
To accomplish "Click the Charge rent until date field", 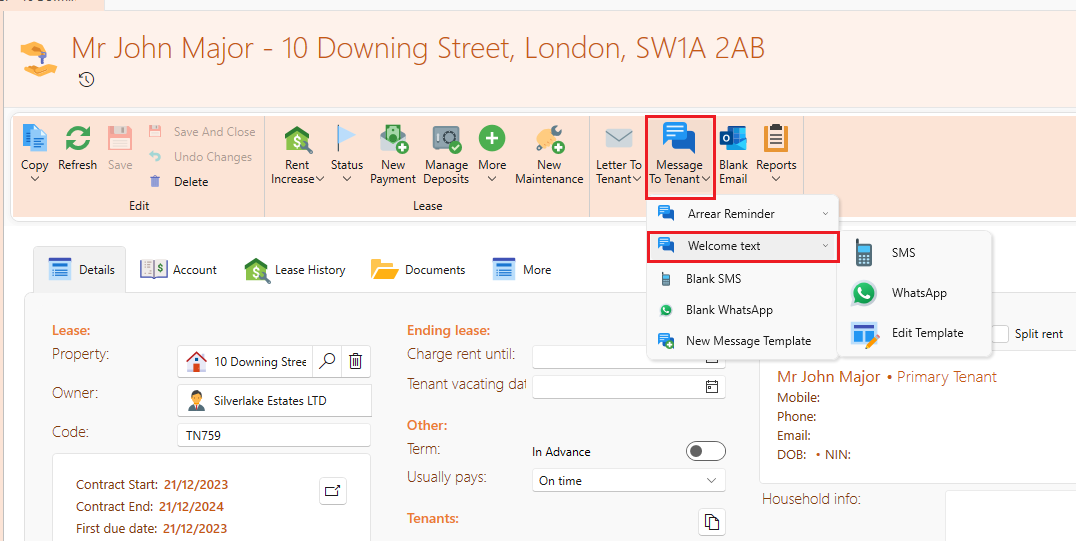I will click(629, 356).
